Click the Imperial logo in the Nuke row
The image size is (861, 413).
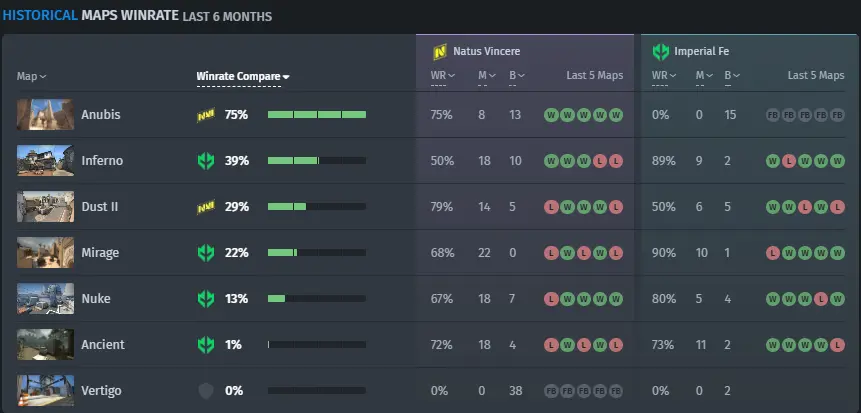206,299
